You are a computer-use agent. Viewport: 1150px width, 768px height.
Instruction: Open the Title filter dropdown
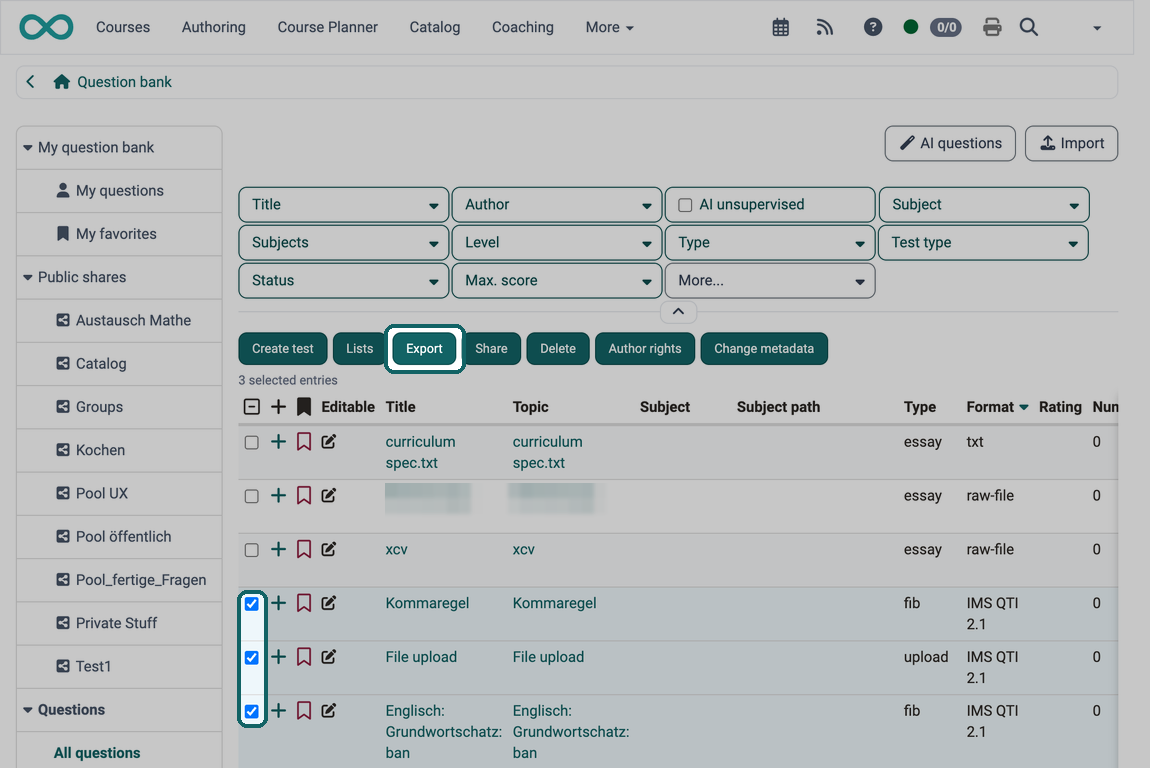pos(343,205)
